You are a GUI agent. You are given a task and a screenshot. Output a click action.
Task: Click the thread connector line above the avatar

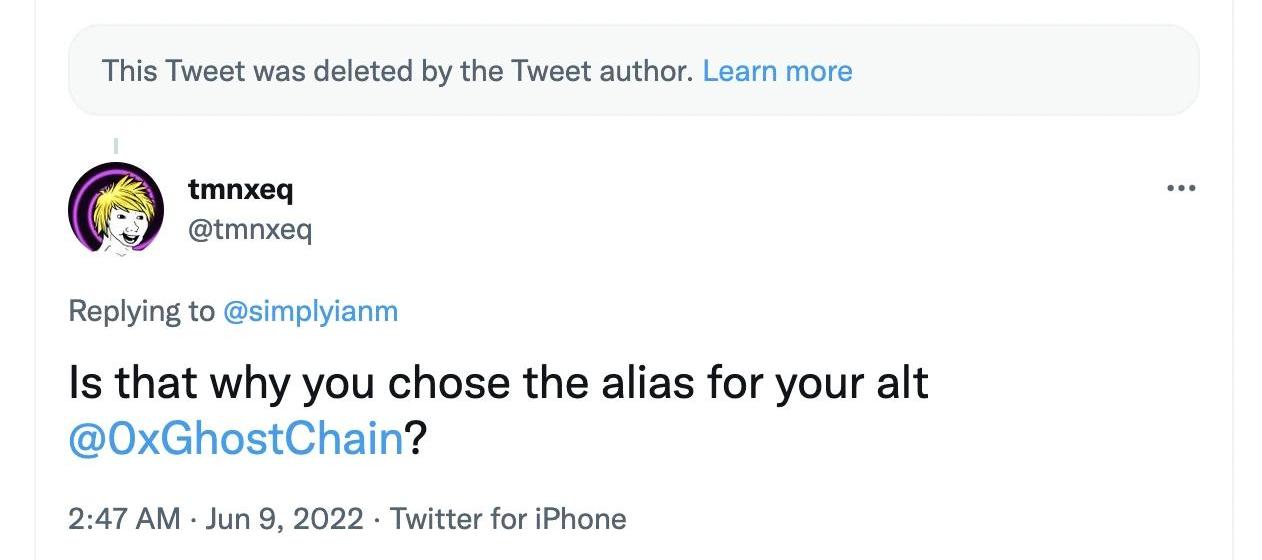(x=116, y=146)
